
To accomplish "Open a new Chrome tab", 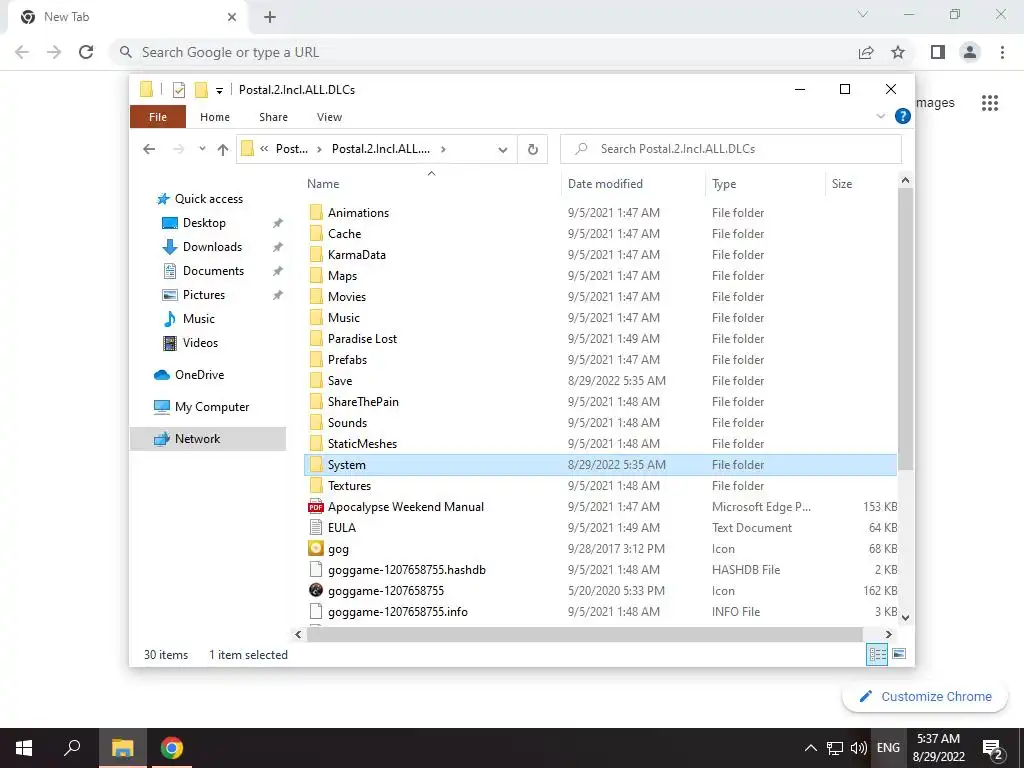I will tap(270, 17).
